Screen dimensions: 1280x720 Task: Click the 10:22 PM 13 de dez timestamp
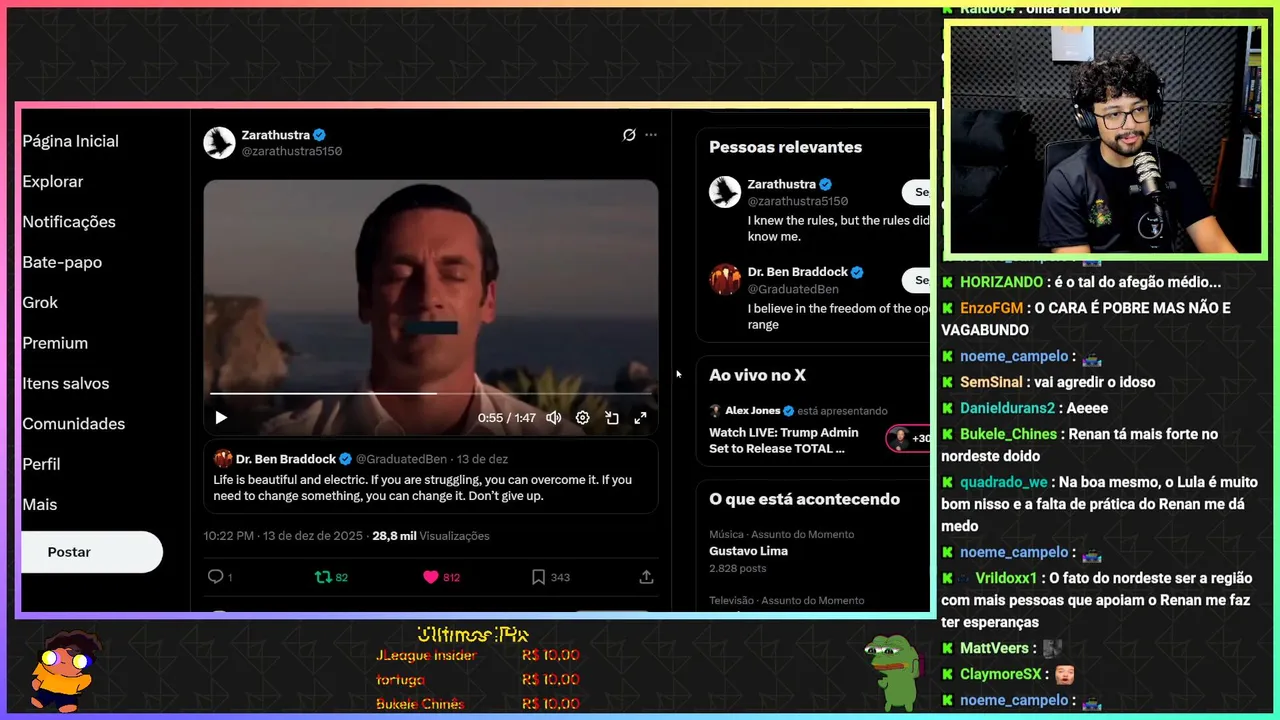click(283, 536)
